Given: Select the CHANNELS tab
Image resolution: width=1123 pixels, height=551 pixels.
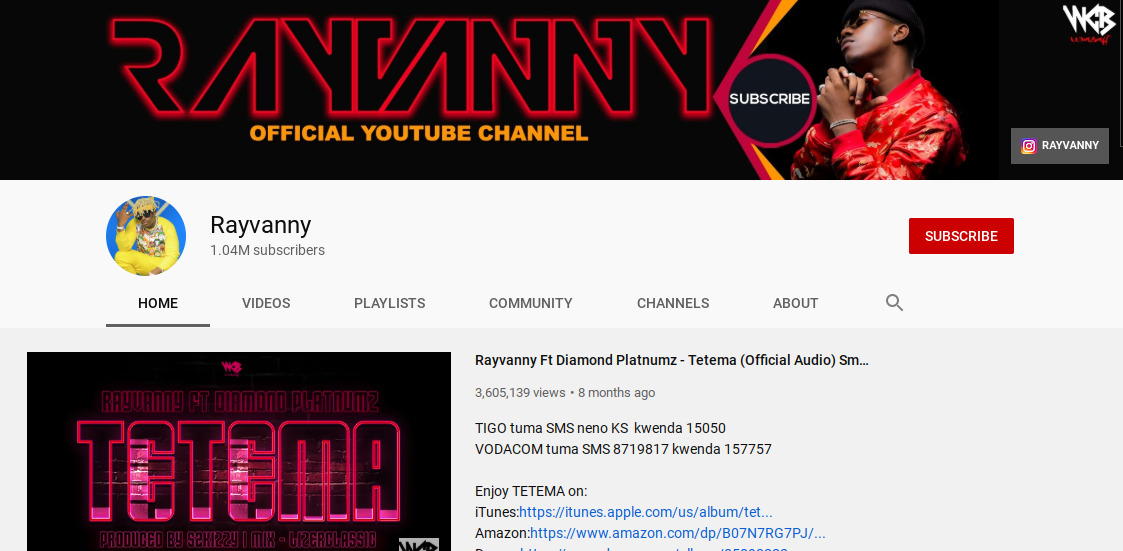Looking at the screenshot, I should click(x=673, y=303).
